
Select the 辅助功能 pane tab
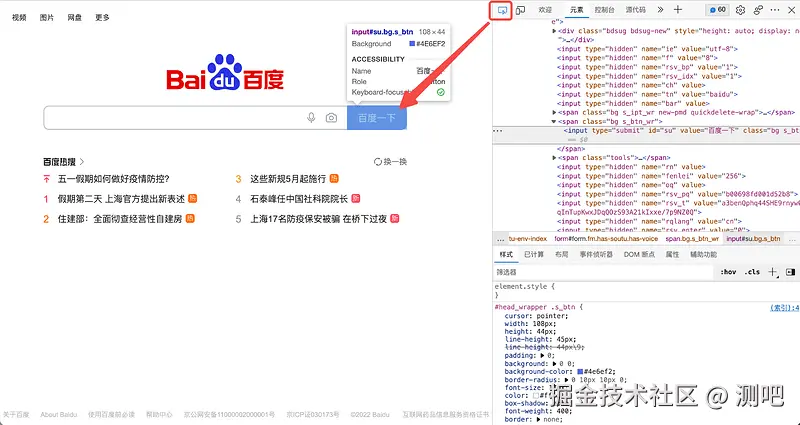tap(704, 255)
